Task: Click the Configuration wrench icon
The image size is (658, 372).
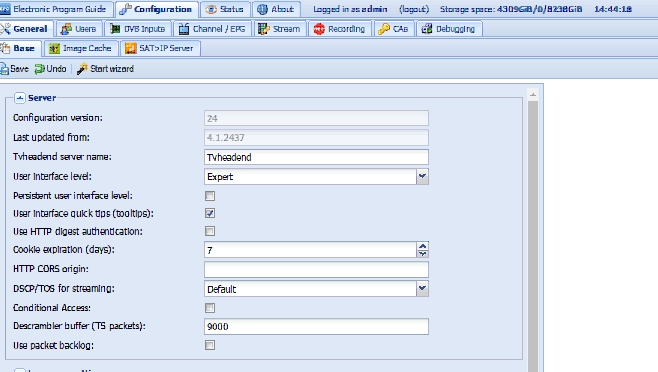Action: pos(125,9)
